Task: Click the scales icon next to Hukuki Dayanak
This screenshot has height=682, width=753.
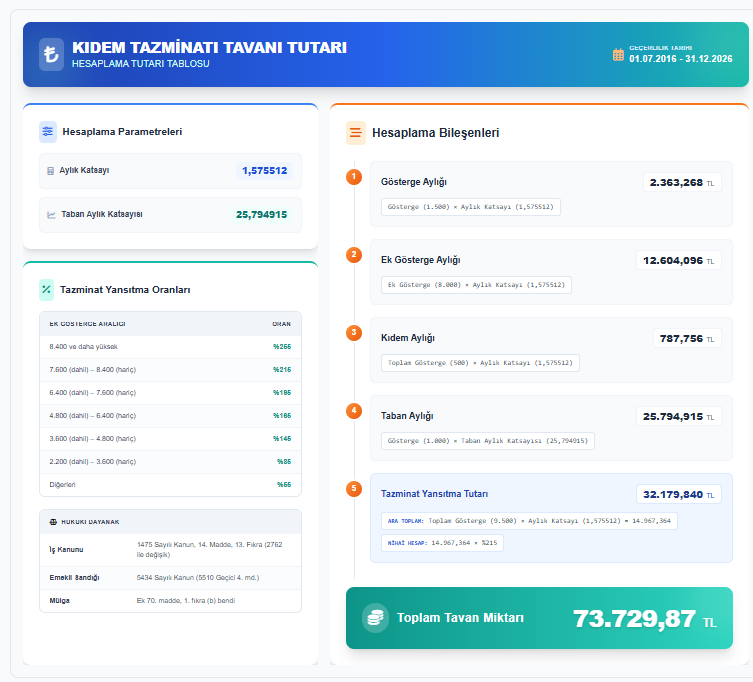Action: (53, 522)
